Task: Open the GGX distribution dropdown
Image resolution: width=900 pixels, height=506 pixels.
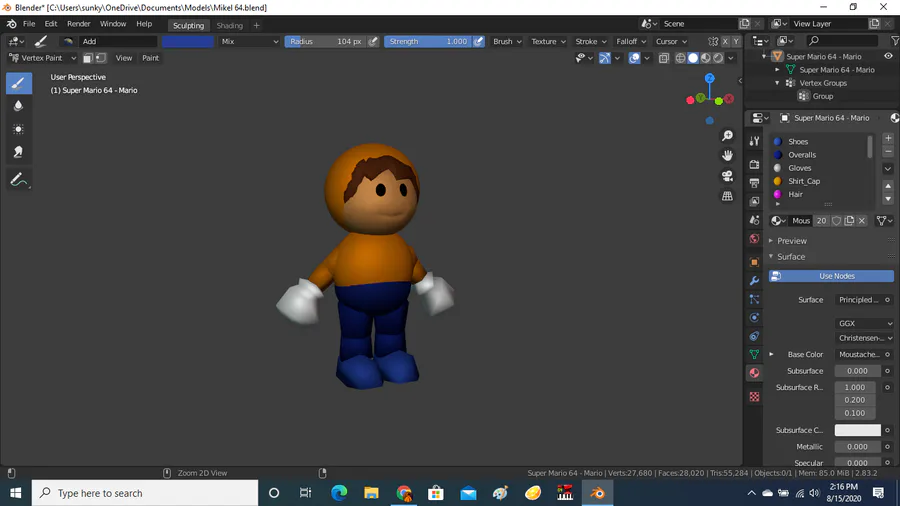Action: click(864, 324)
